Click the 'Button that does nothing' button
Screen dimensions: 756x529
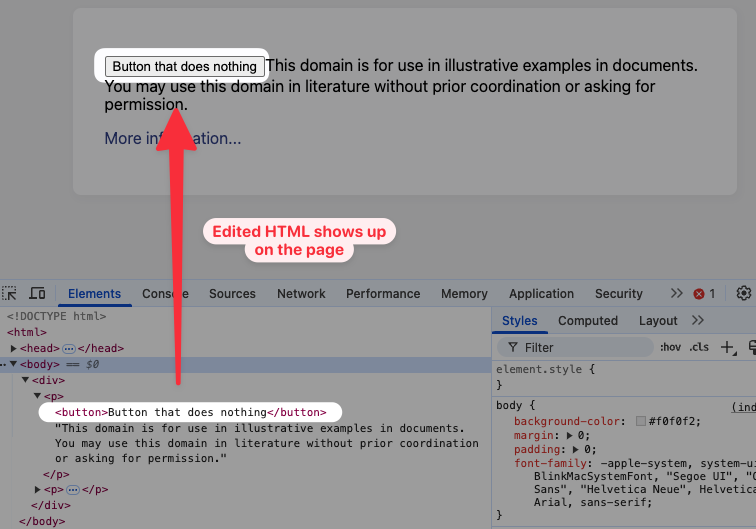(x=184, y=66)
